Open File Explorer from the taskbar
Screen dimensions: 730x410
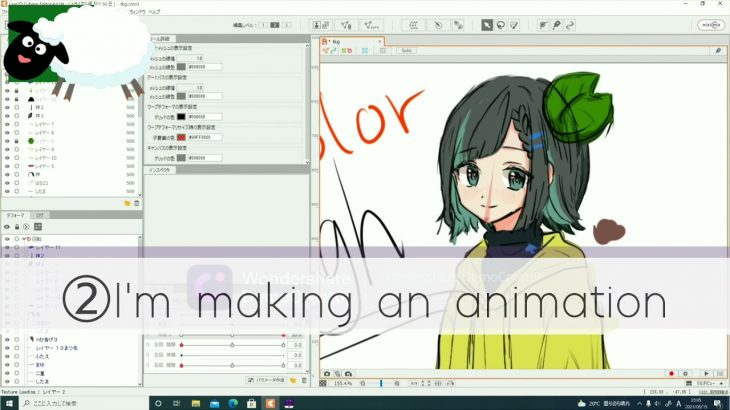pyautogui.click(x=196, y=403)
